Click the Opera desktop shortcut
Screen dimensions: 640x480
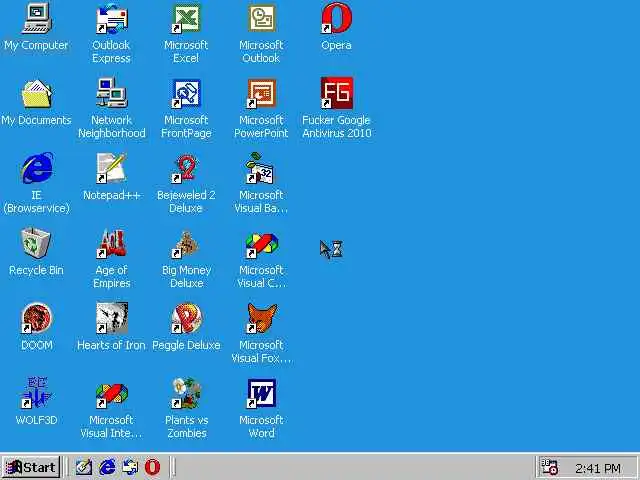point(336,18)
